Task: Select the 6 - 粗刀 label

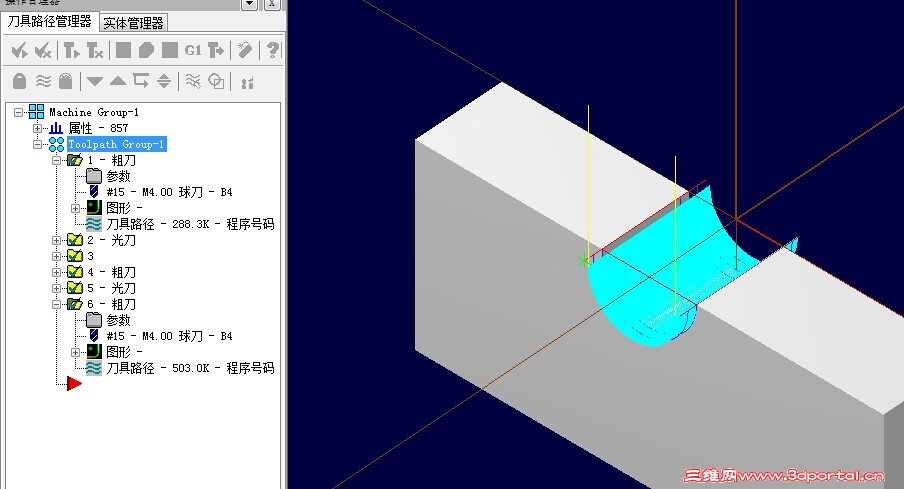Action: [111, 304]
